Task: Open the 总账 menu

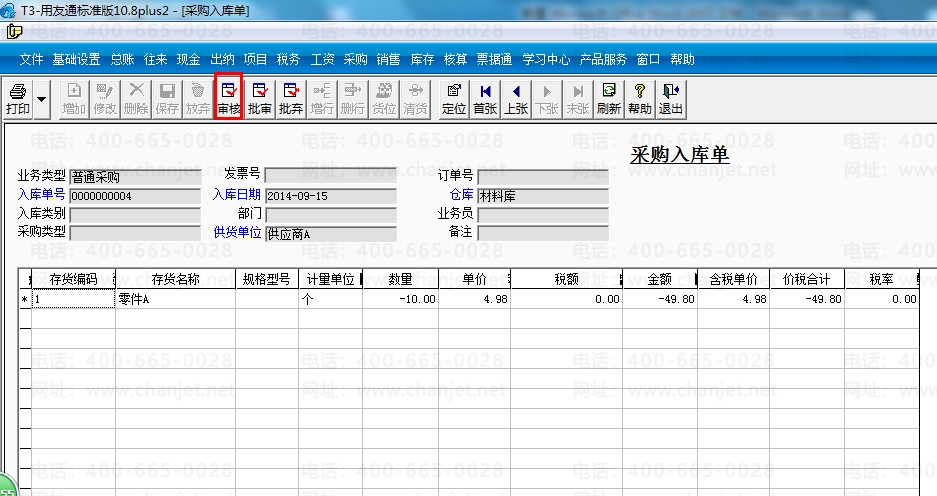Action: [123, 59]
